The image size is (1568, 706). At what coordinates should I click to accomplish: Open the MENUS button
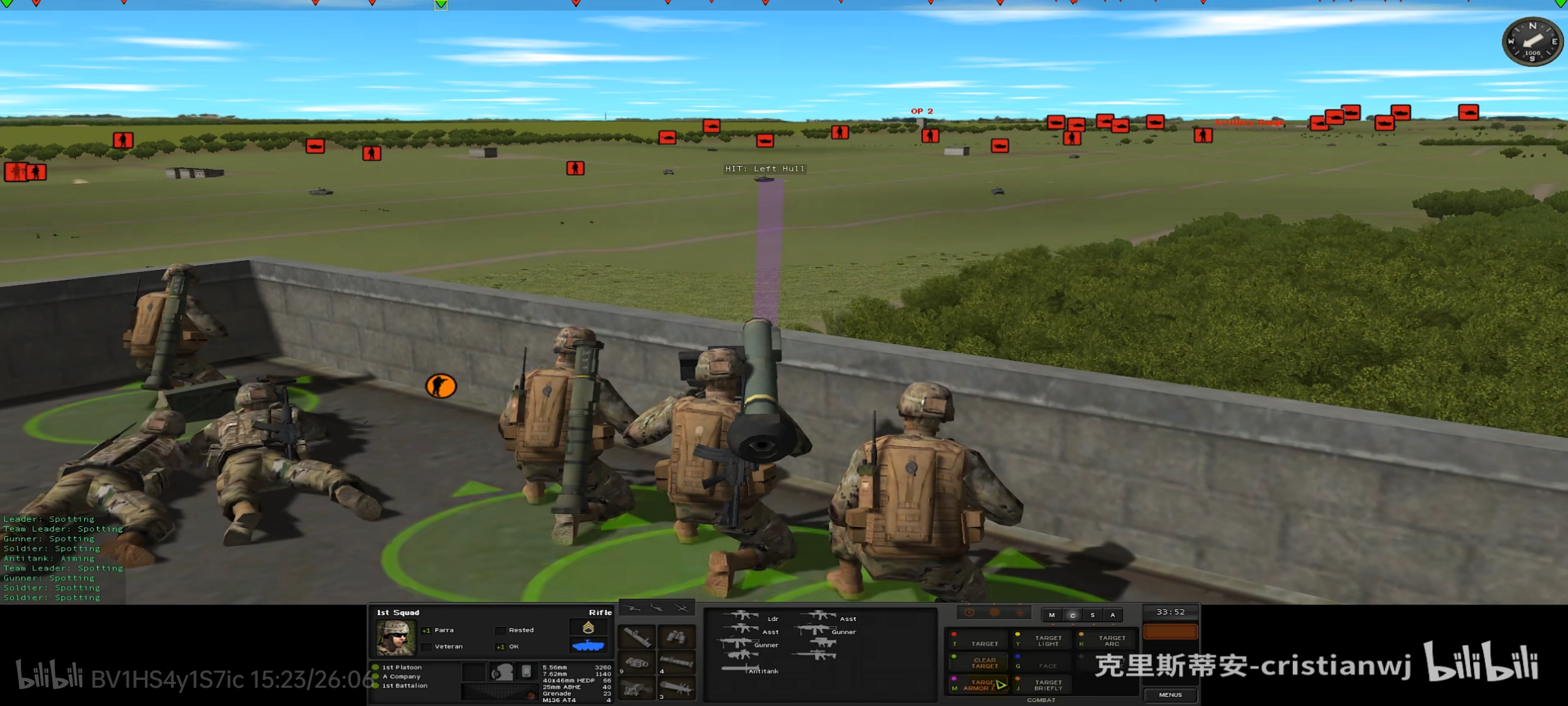click(1170, 695)
